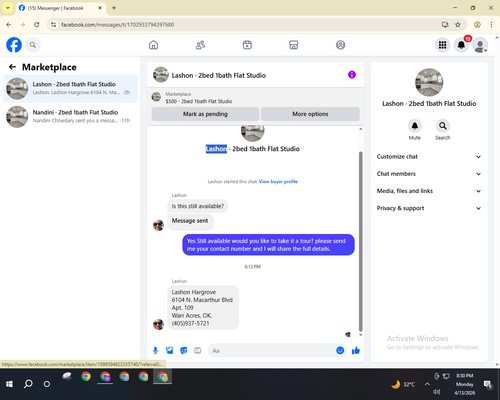Viewport: 500px width, 400px height.
Task: Click the message text field Aa
Action: coord(272,351)
